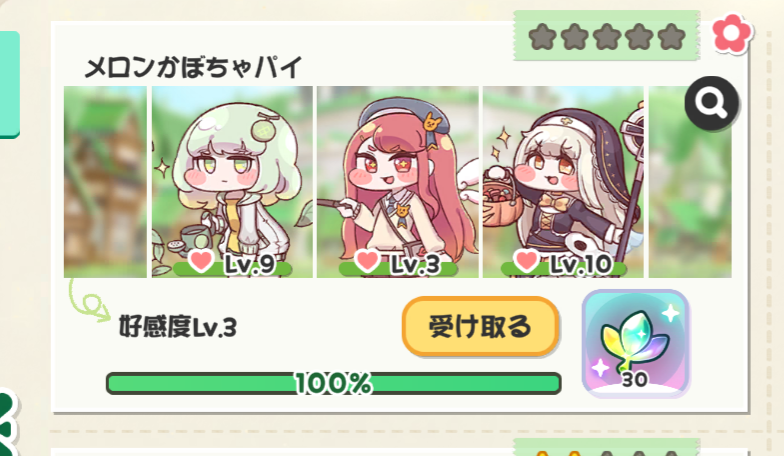Click the 100% affection progress bar
784x456 pixels.
coord(334,384)
